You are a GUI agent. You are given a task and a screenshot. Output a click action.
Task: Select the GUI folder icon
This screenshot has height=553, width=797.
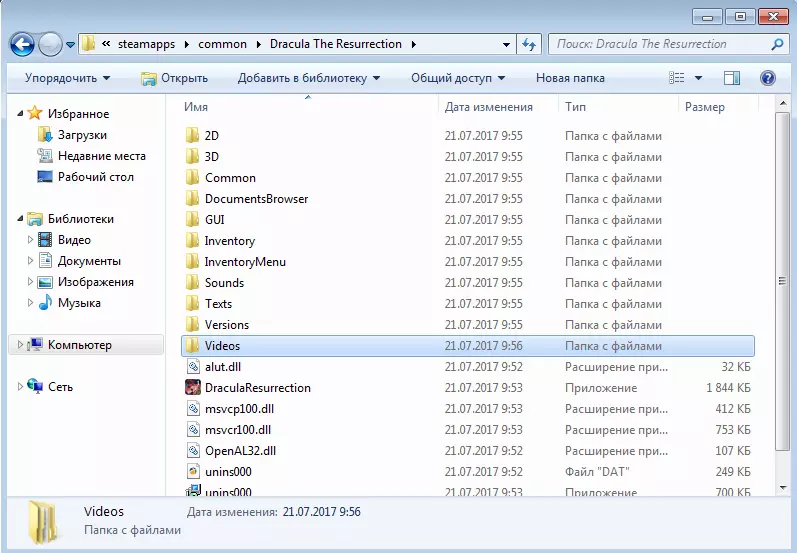[192, 219]
